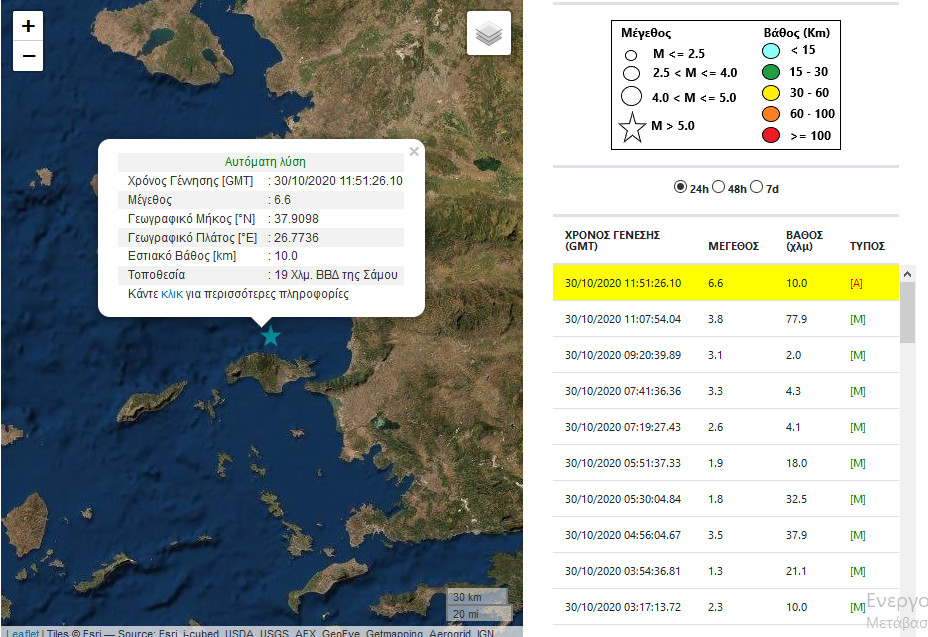Click the M > 5.0 star legend icon
Screen dimensions: 928x637
click(633, 127)
